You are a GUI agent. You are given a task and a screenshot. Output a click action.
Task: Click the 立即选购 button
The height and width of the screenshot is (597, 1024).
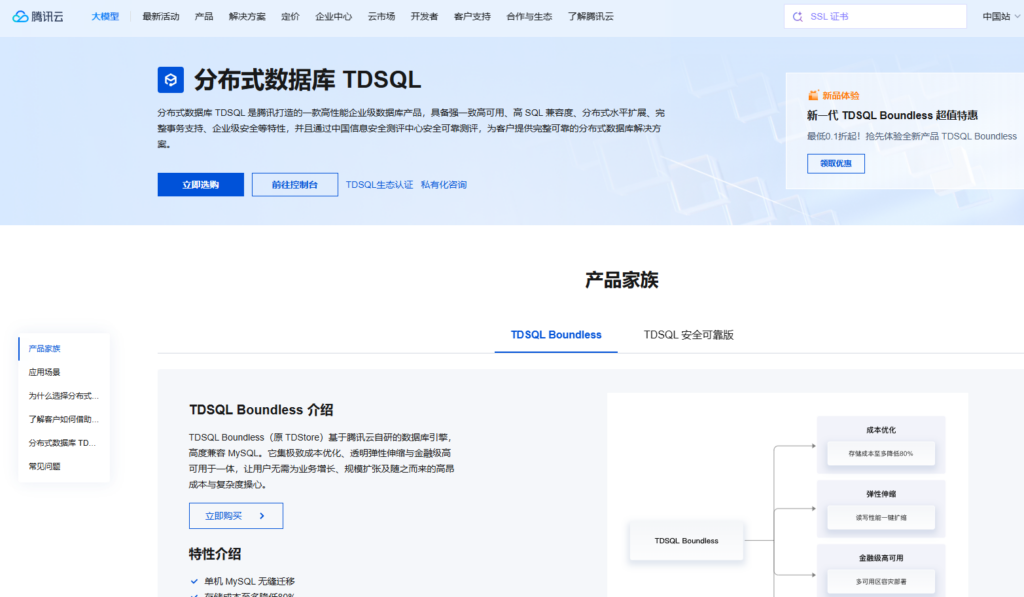[x=200, y=185]
